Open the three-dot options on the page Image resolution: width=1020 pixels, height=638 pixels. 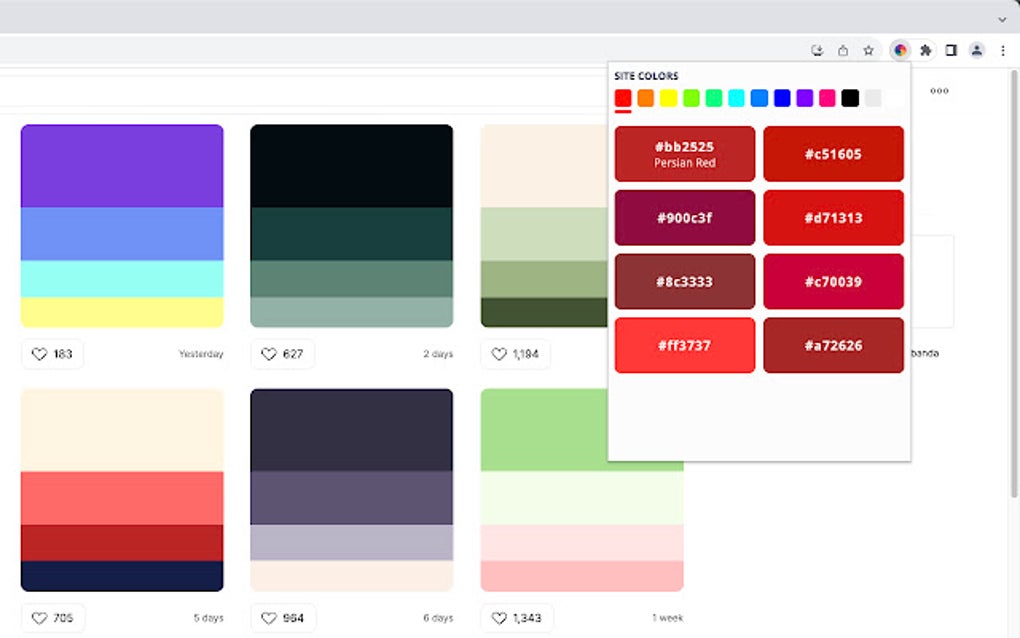click(939, 90)
